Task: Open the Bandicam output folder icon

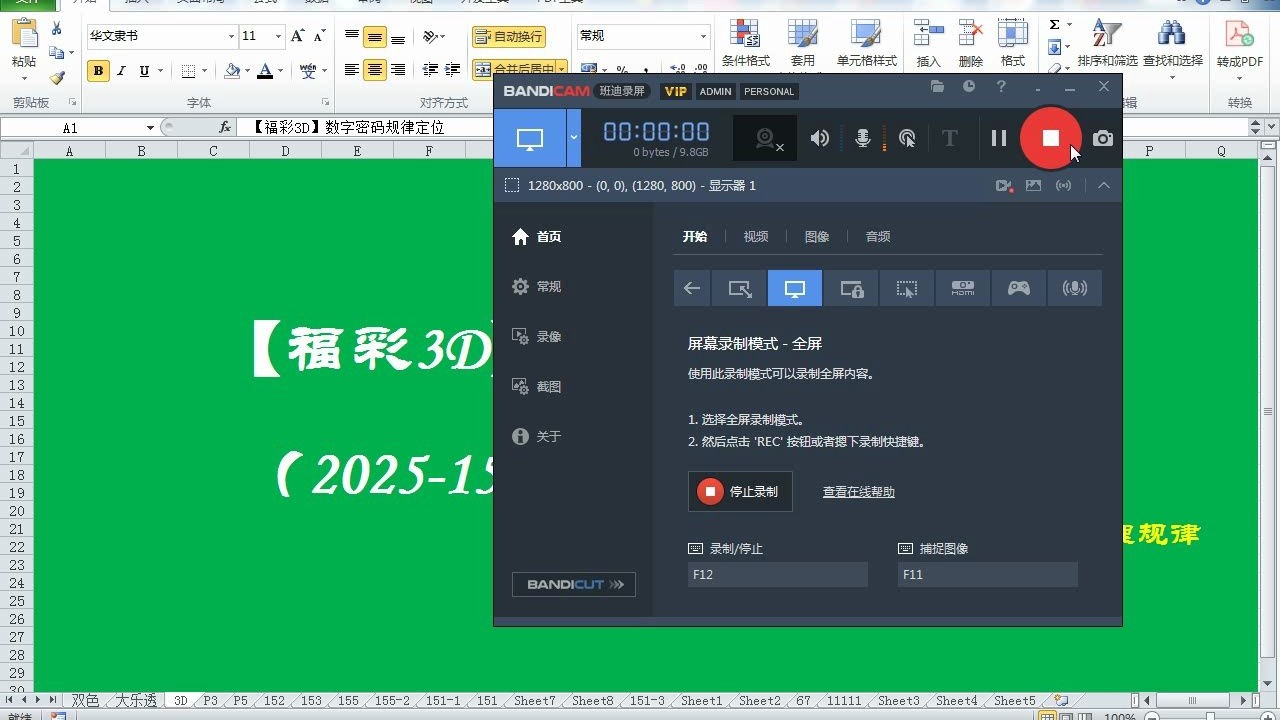Action: tap(937, 87)
